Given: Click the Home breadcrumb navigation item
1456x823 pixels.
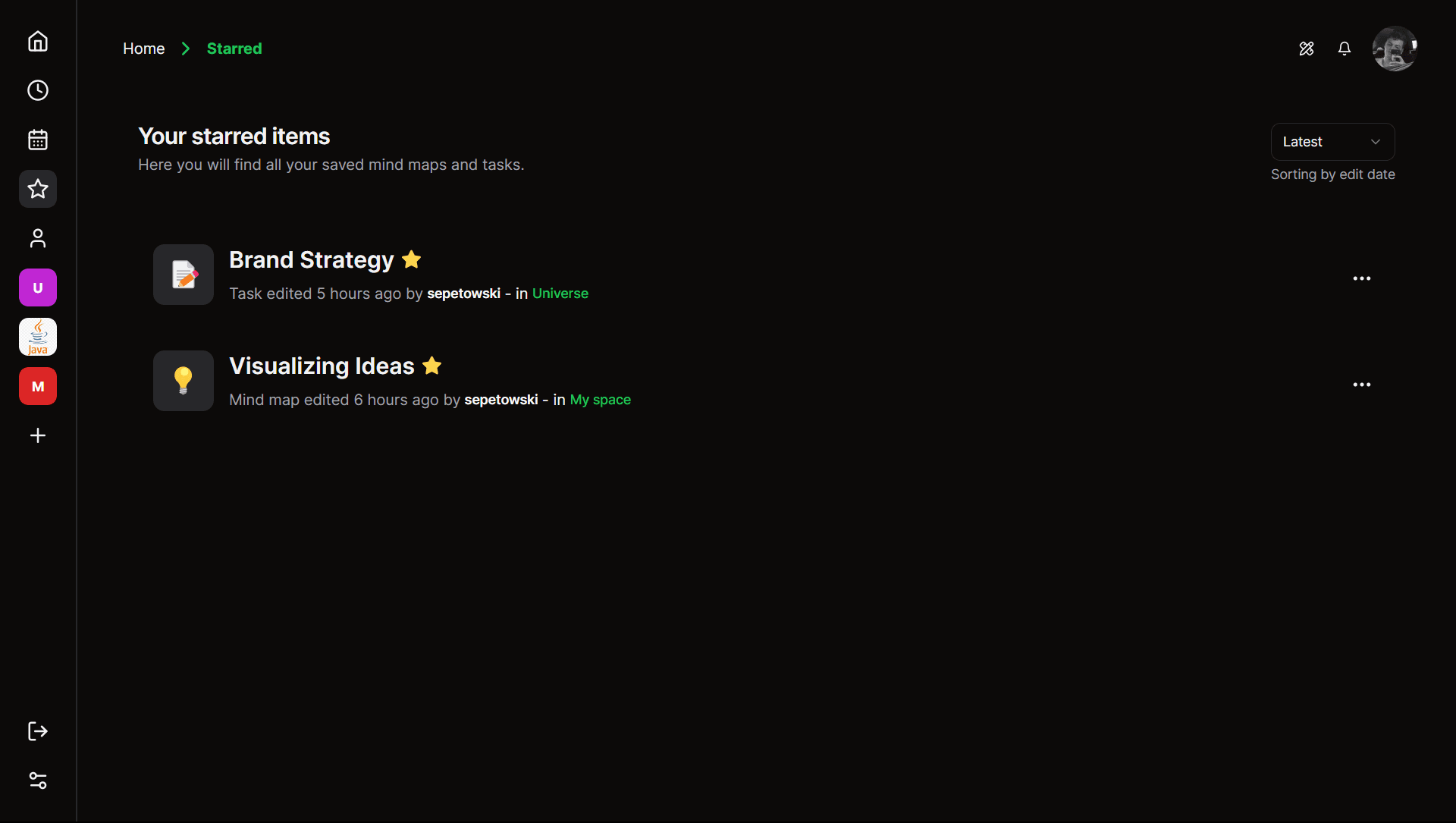Looking at the screenshot, I should pos(143,48).
